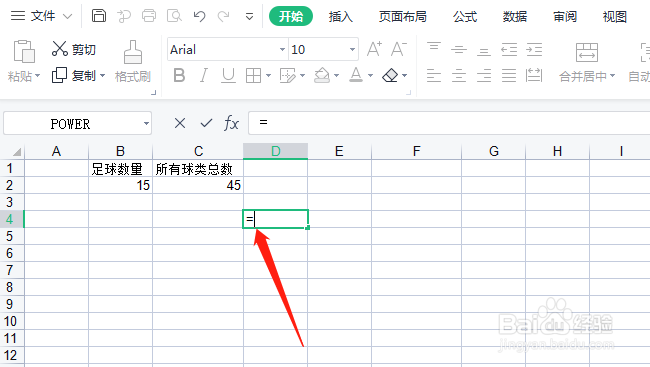Click the 复制 copy button
The width and height of the screenshot is (650, 367).
[x=74, y=75]
